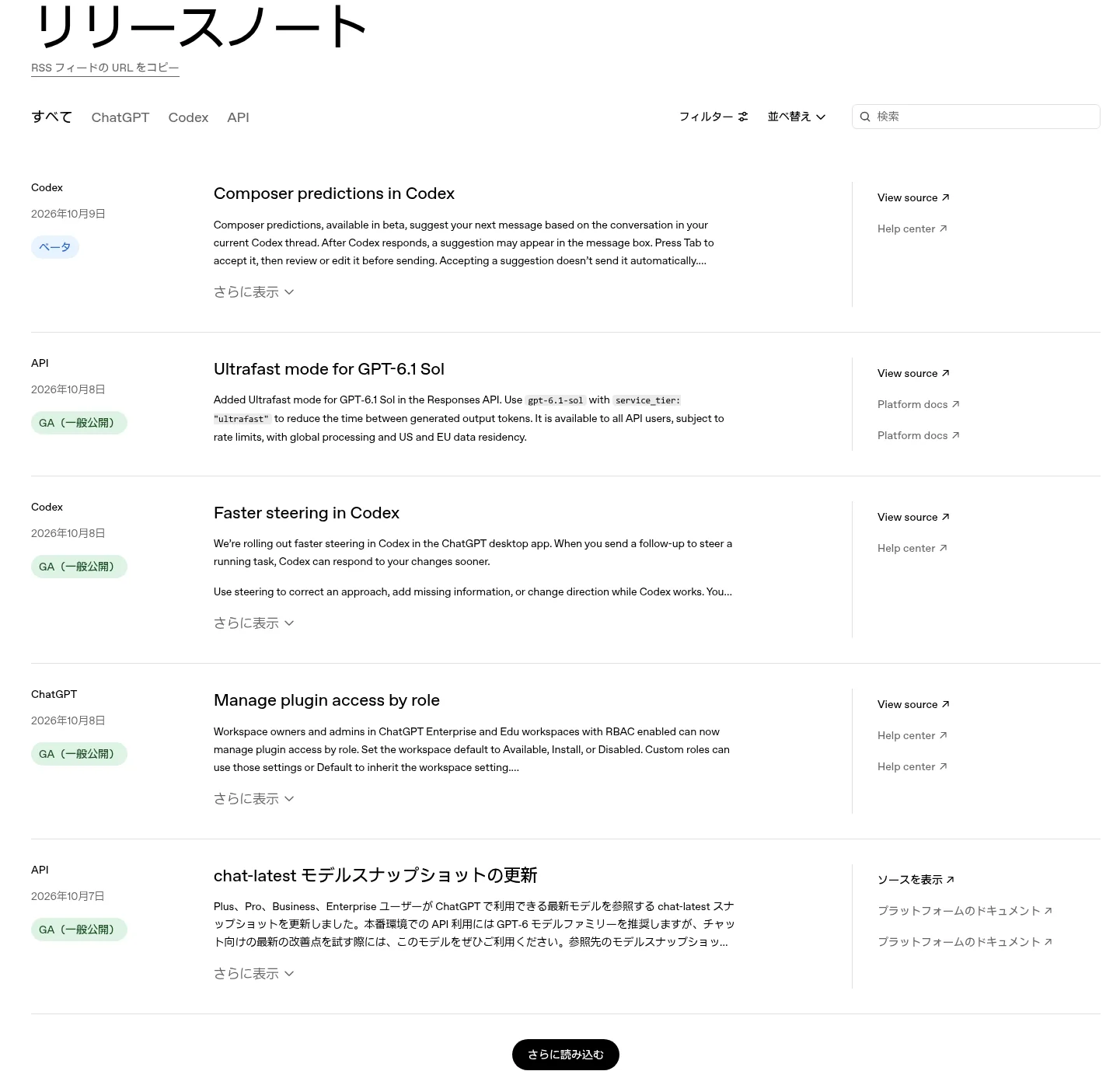This screenshot has width=1120, height=1071.
Task: Click View source for Composer predictions
Action: tap(913, 197)
